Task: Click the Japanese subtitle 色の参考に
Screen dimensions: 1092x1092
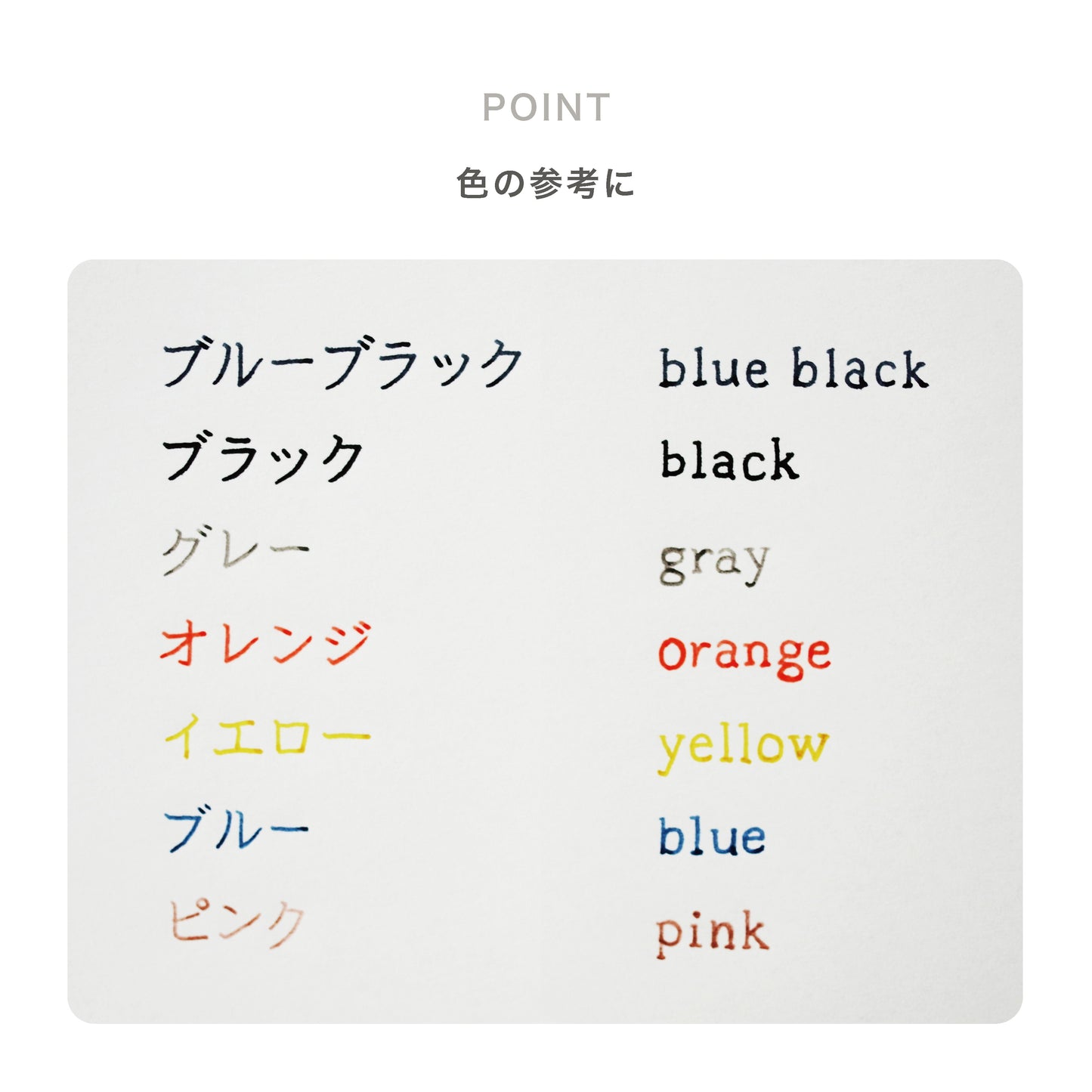Action: click(546, 184)
